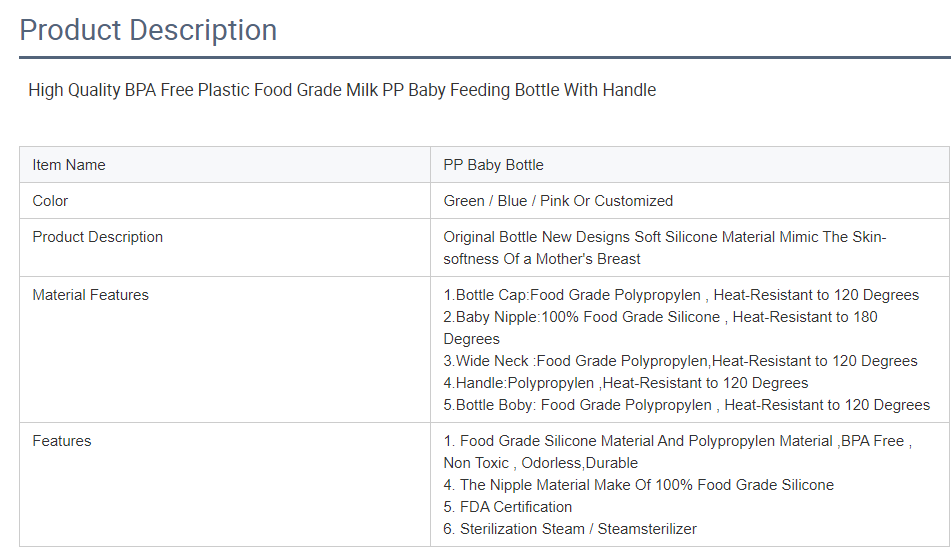This screenshot has width=951, height=547.
Task: Click the Product Description heading
Action: (x=148, y=30)
